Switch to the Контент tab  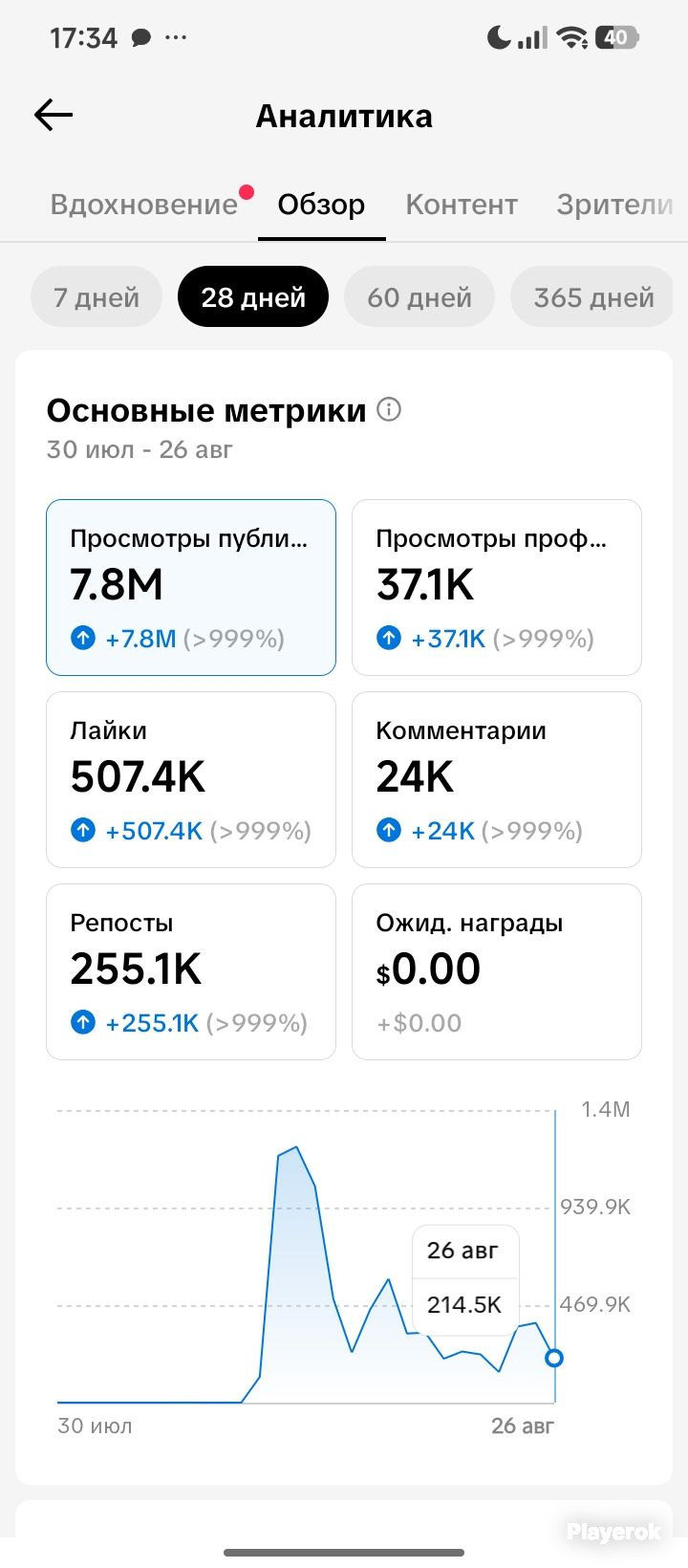pos(462,205)
